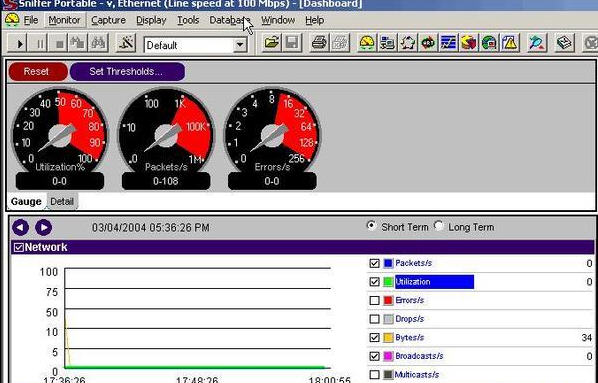This screenshot has width=598, height=383.
Task: Check the Drops/s checkbox
Action: tap(375, 319)
